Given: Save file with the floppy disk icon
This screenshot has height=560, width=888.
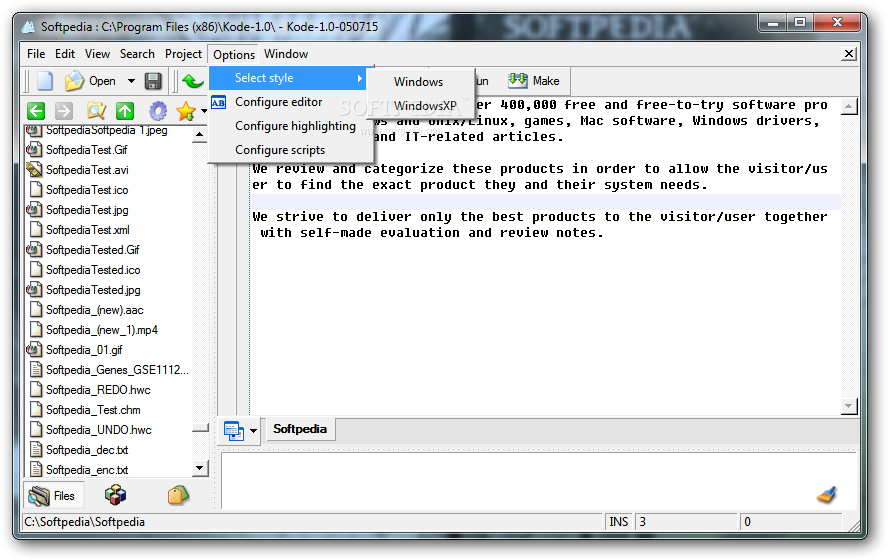Looking at the screenshot, I should point(153,81).
